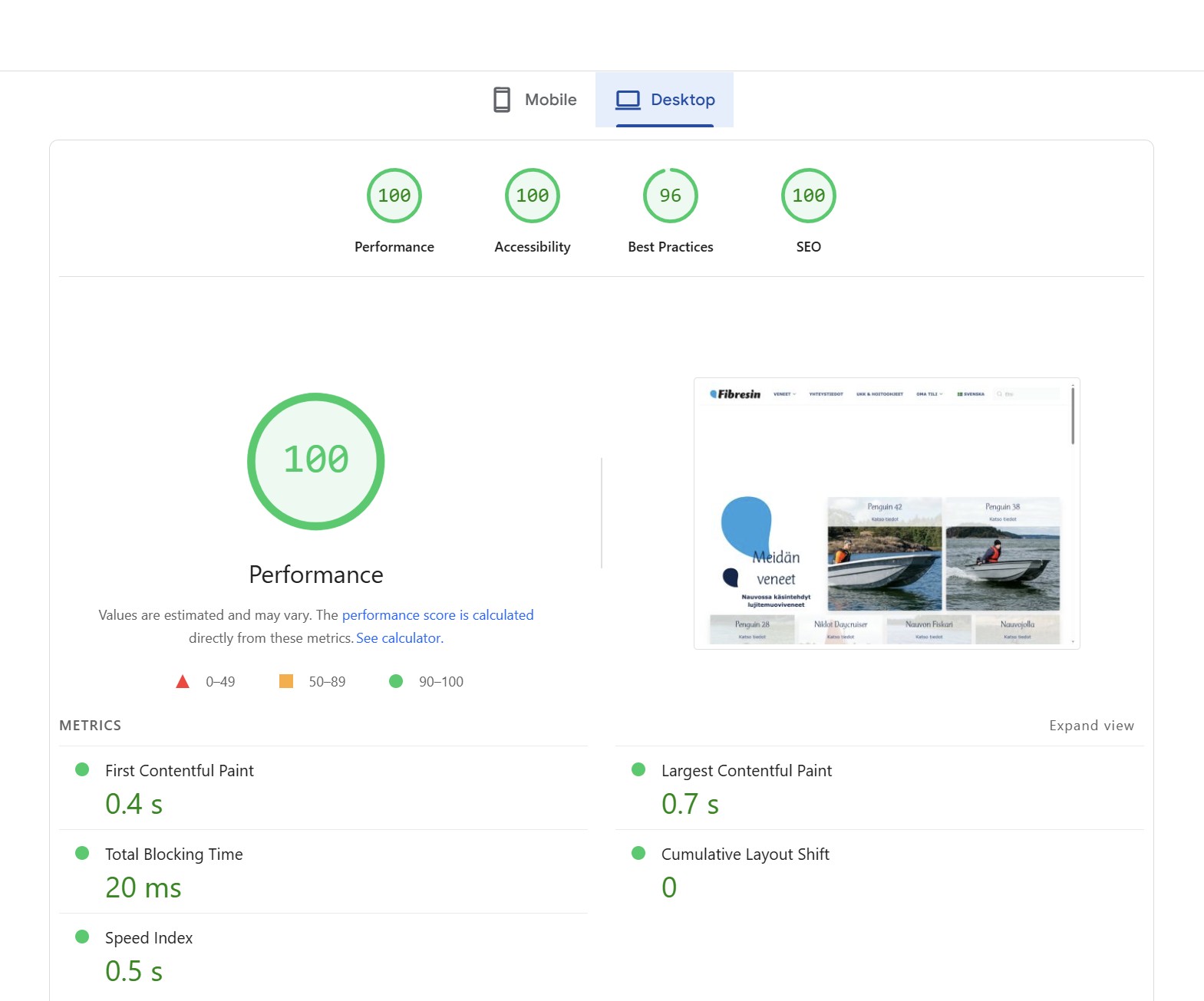
Task: Click the Best Practices 96 gauge
Action: [670, 196]
